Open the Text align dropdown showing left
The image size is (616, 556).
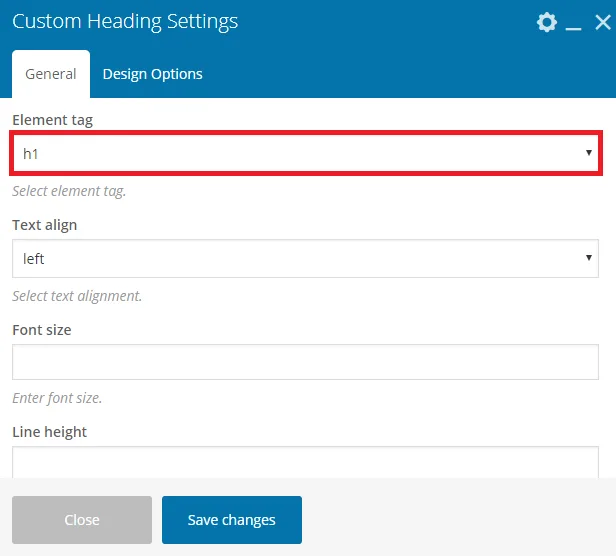pyautogui.click(x=305, y=258)
